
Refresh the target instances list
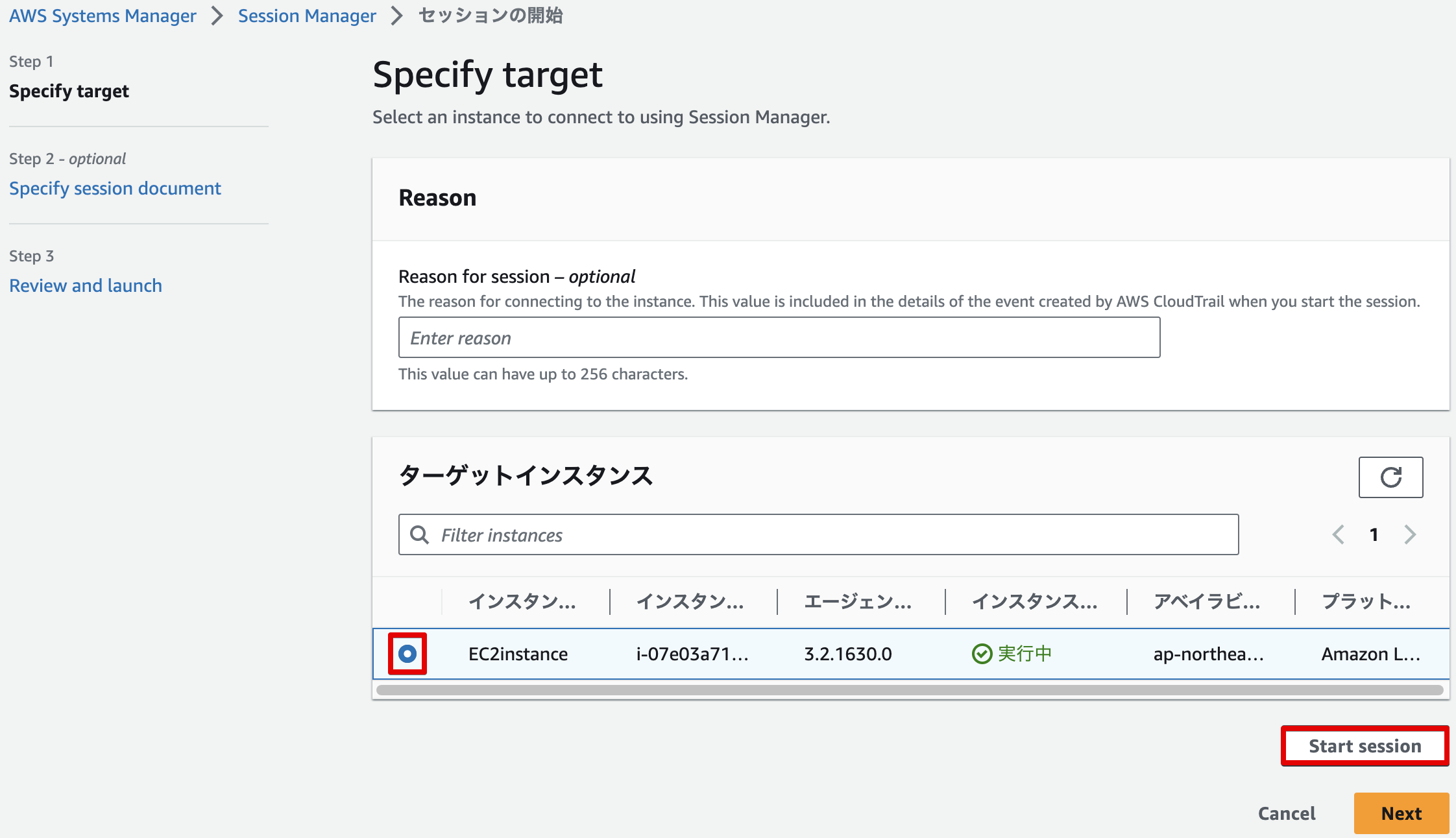[x=1390, y=477]
